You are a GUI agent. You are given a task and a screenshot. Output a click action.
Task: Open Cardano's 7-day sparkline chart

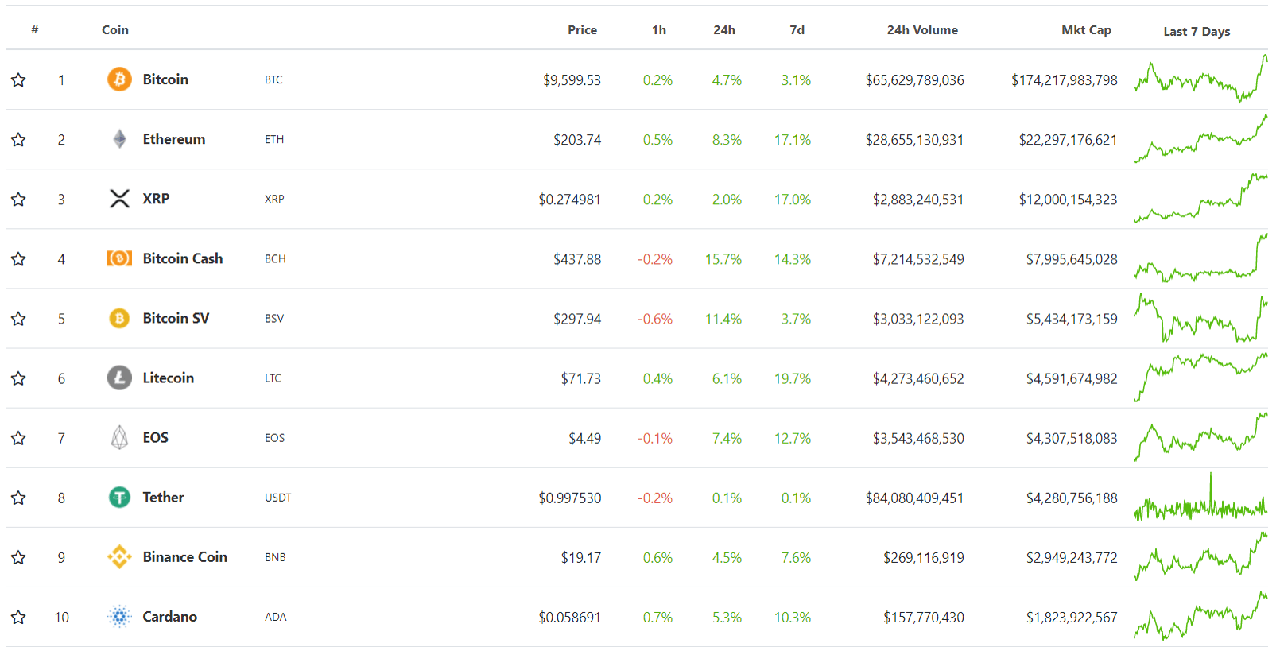(1200, 616)
